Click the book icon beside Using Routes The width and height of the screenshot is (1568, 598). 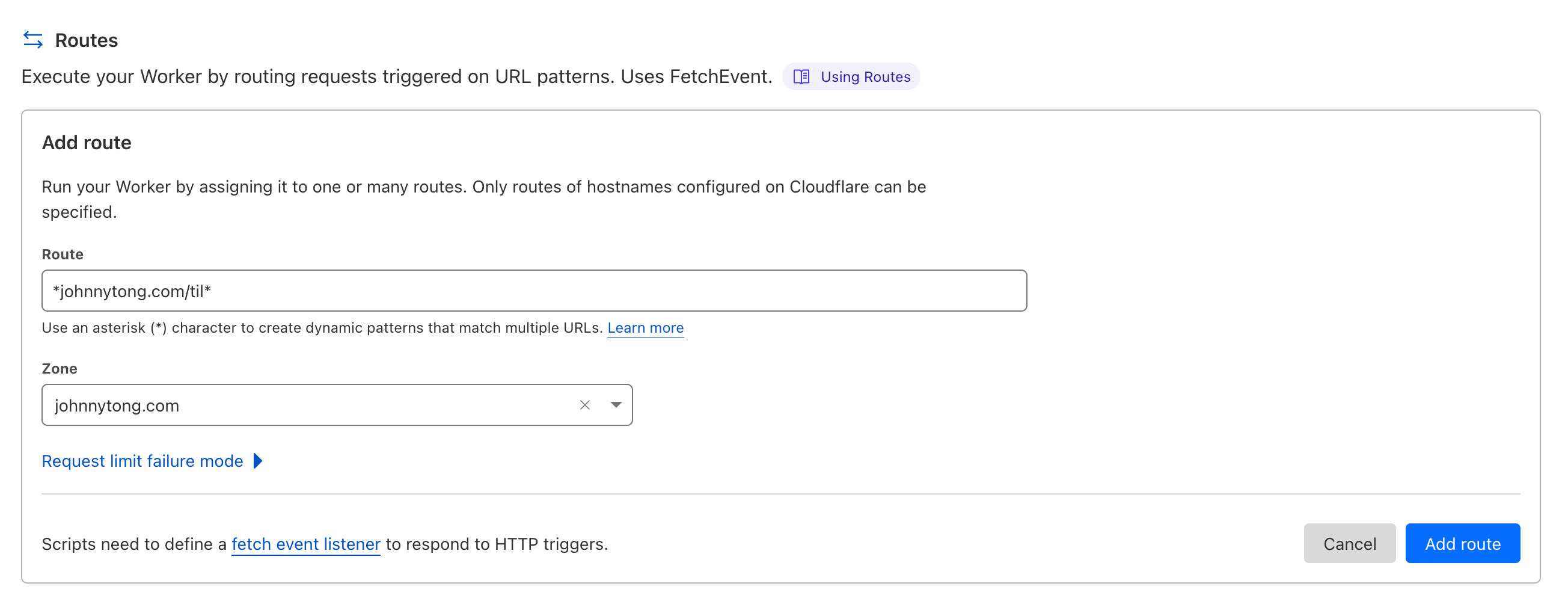[801, 77]
